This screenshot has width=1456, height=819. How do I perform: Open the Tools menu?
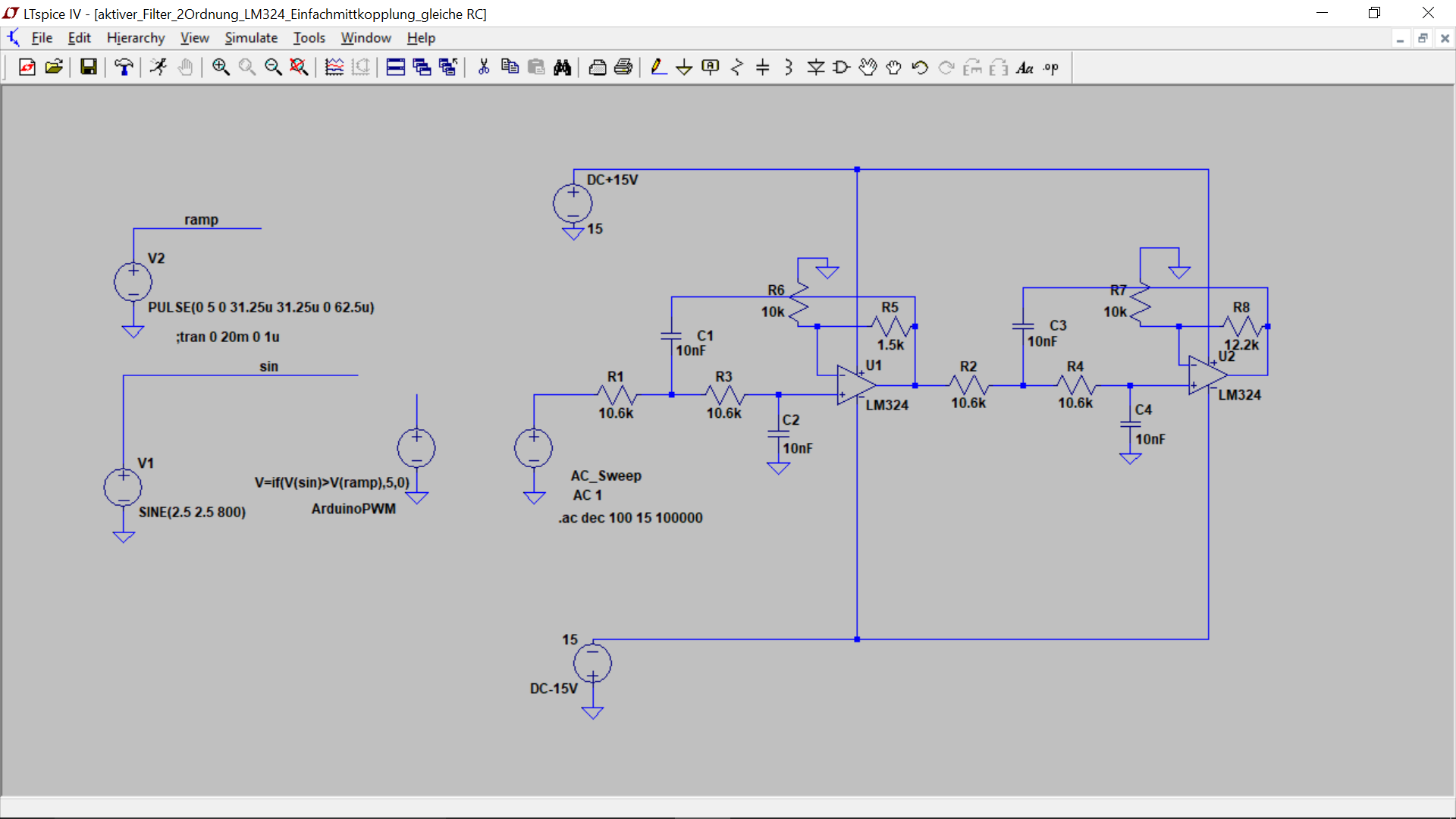(309, 38)
